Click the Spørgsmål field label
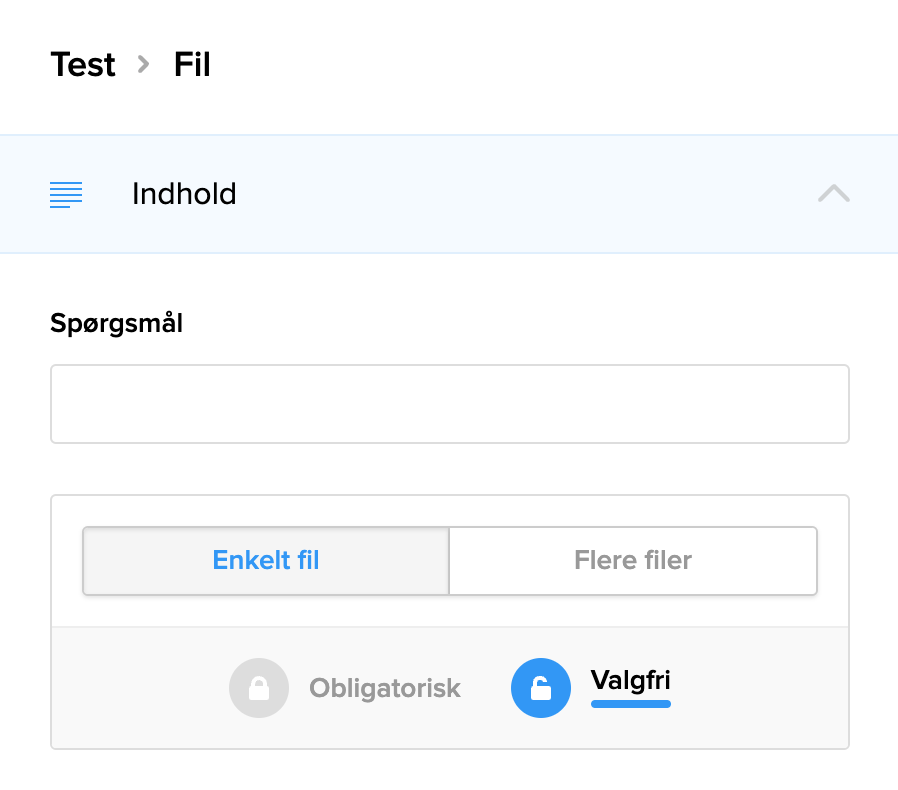The width and height of the screenshot is (898, 790). [x=116, y=324]
